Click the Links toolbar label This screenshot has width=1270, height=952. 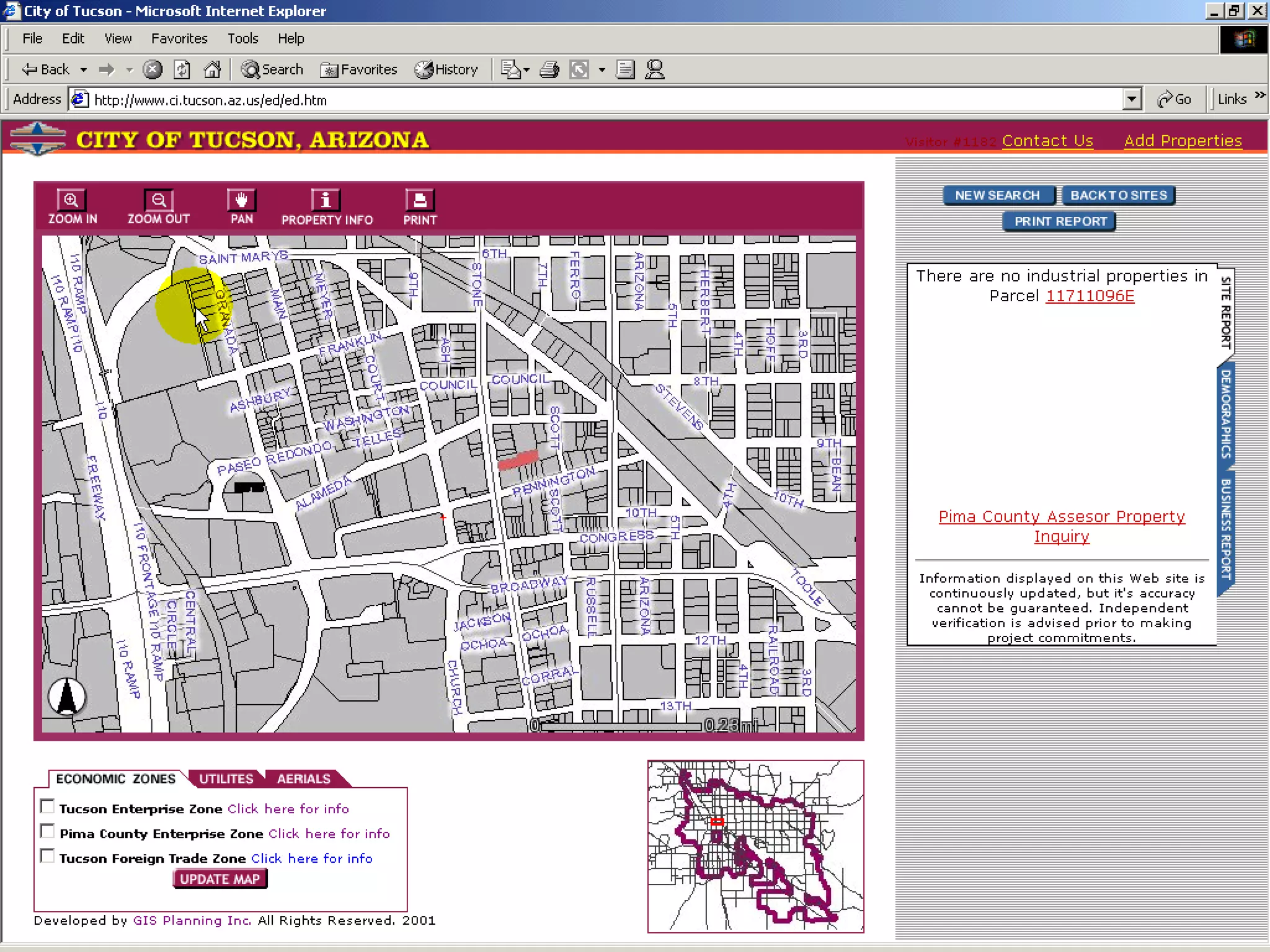coord(1232,99)
